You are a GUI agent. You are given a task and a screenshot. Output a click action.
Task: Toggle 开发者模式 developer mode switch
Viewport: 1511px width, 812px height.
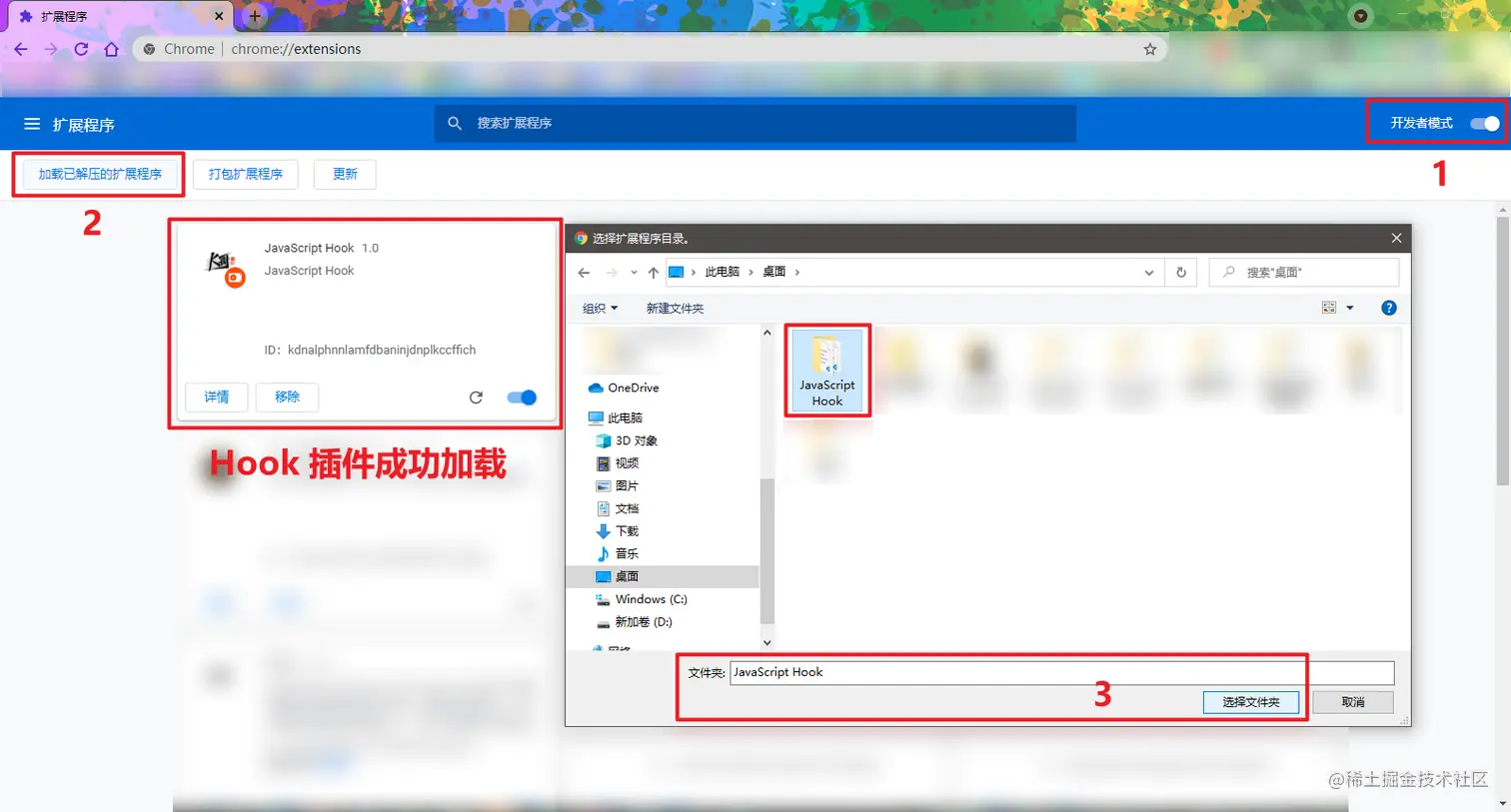(1485, 123)
